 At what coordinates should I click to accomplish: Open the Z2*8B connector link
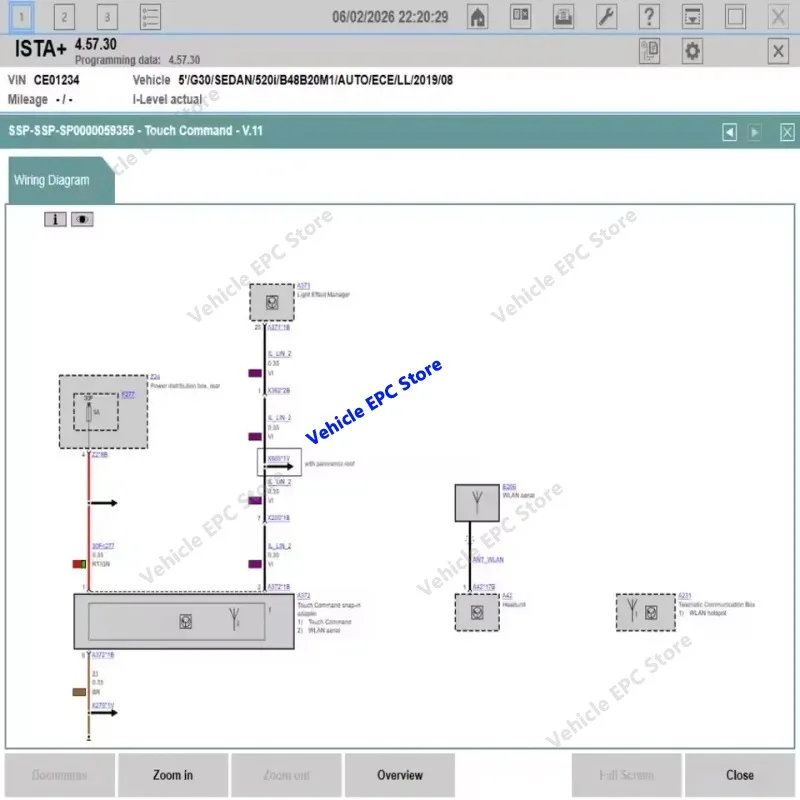[99, 455]
